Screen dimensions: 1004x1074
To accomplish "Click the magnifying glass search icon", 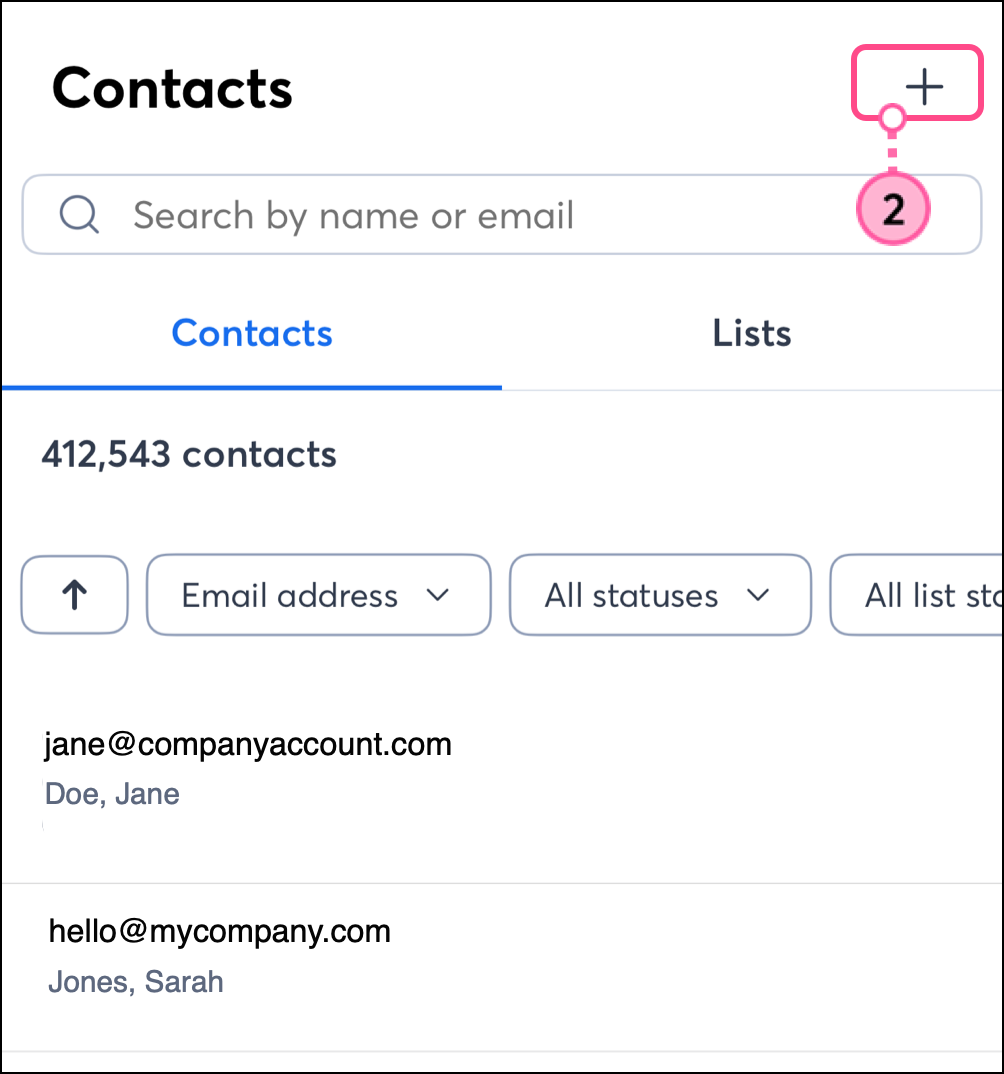I will tap(78, 215).
